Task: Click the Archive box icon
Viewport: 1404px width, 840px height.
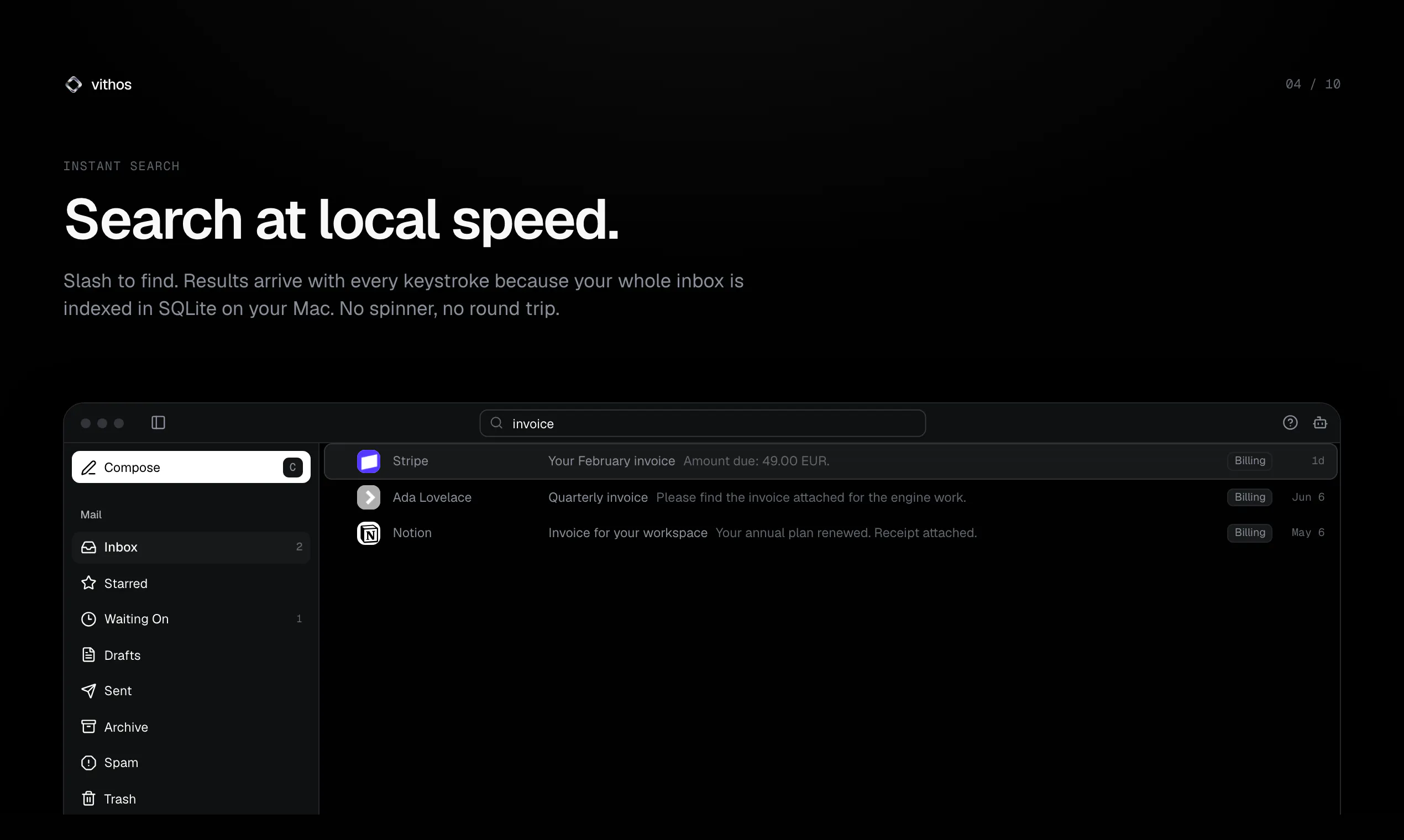Action: click(x=89, y=727)
